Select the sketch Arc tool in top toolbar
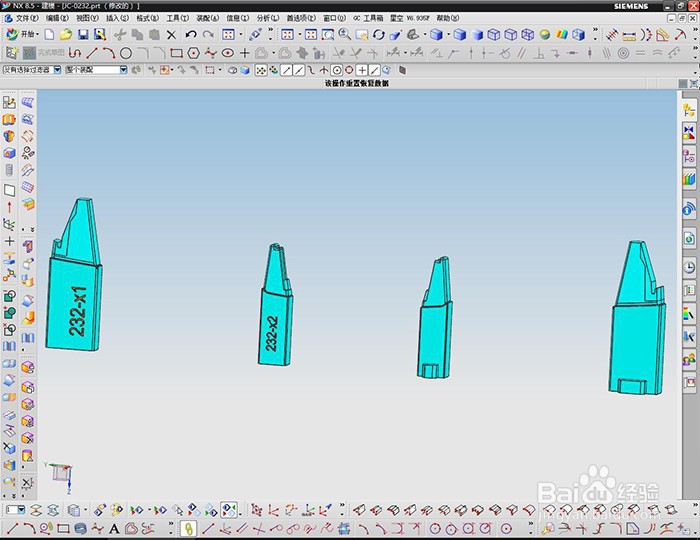The width and height of the screenshot is (700, 540). tap(109, 54)
